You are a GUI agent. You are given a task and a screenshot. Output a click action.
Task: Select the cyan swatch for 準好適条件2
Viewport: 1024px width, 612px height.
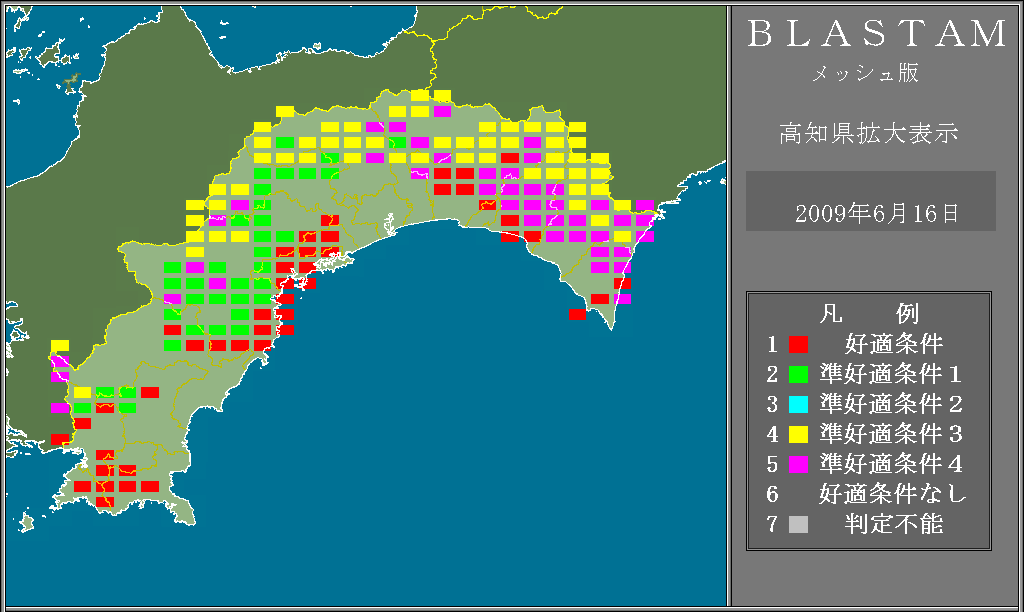pyautogui.click(x=798, y=405)
